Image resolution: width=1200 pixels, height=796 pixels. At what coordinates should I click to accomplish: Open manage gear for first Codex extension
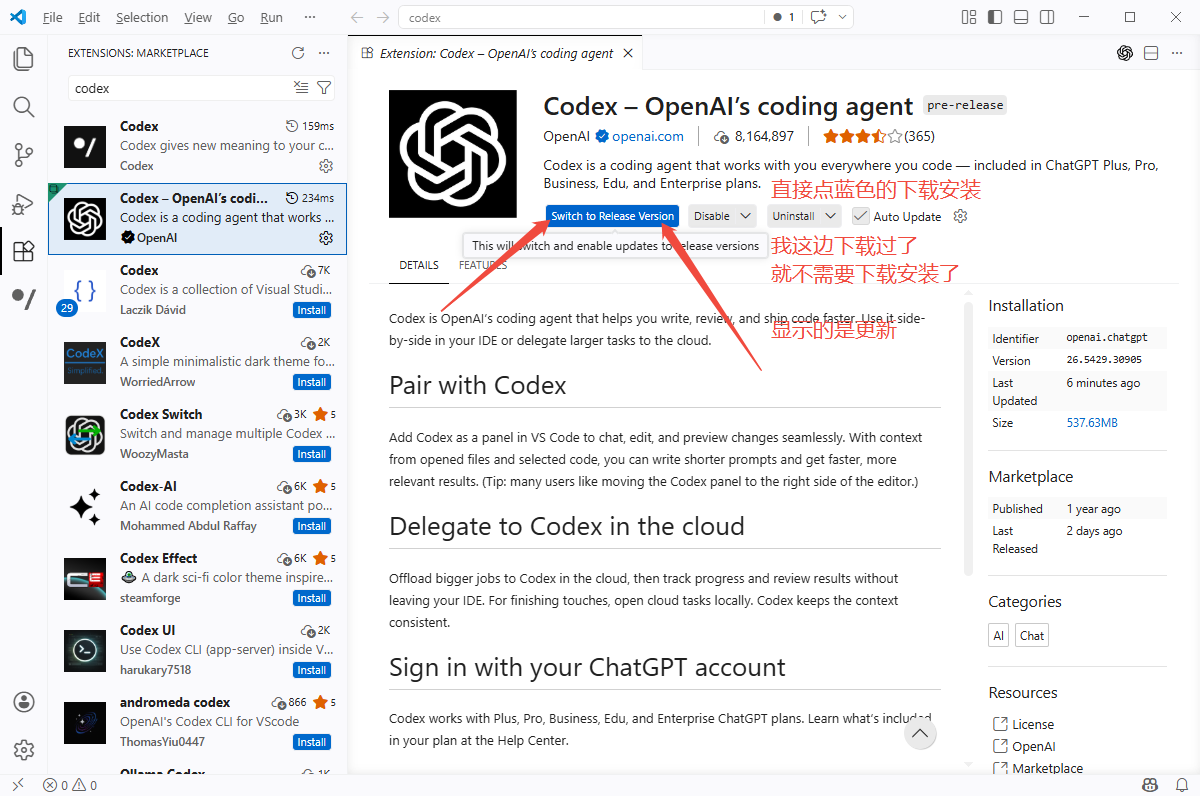coord(326,166)
